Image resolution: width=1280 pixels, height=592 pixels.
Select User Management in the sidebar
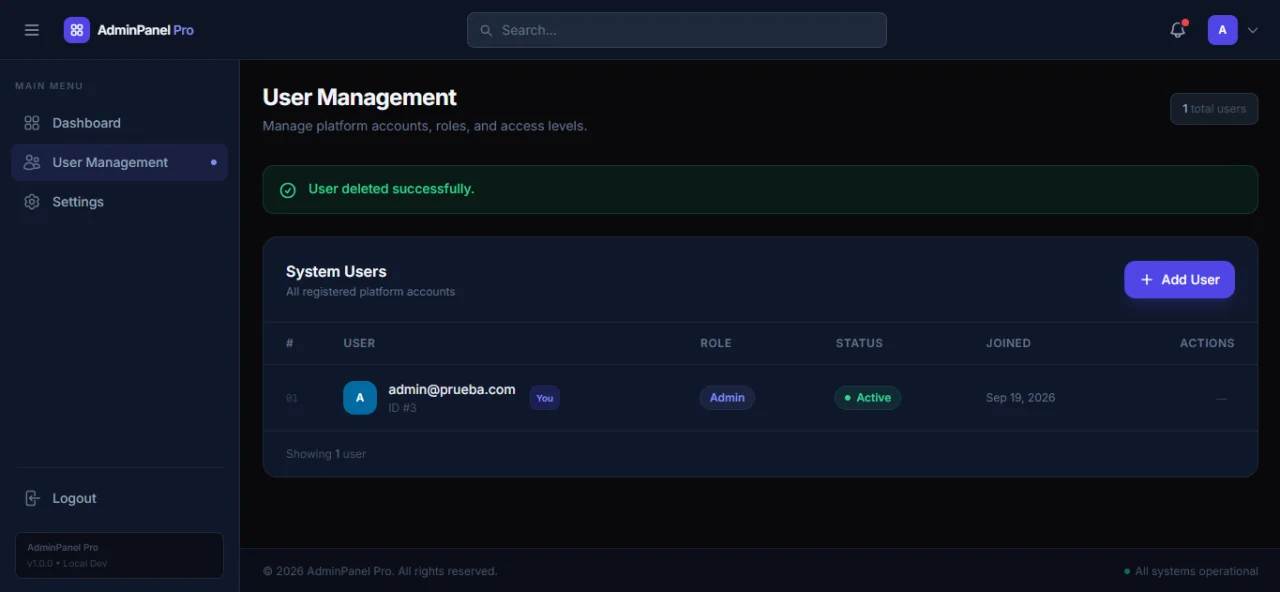click(x=120, y=162)
